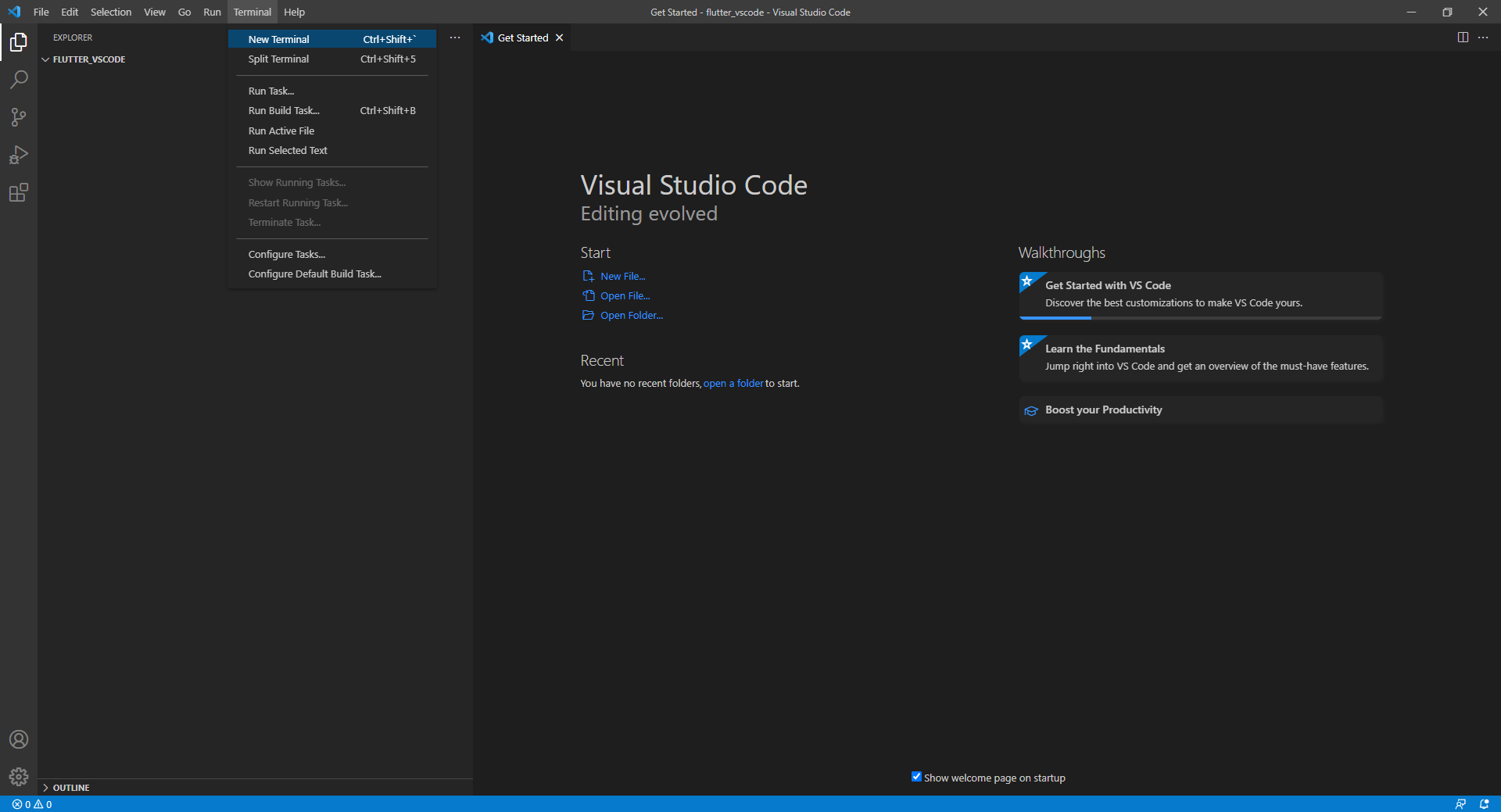Click the New File... link
Screen dimensions: 1501x812
click(623, 276)
